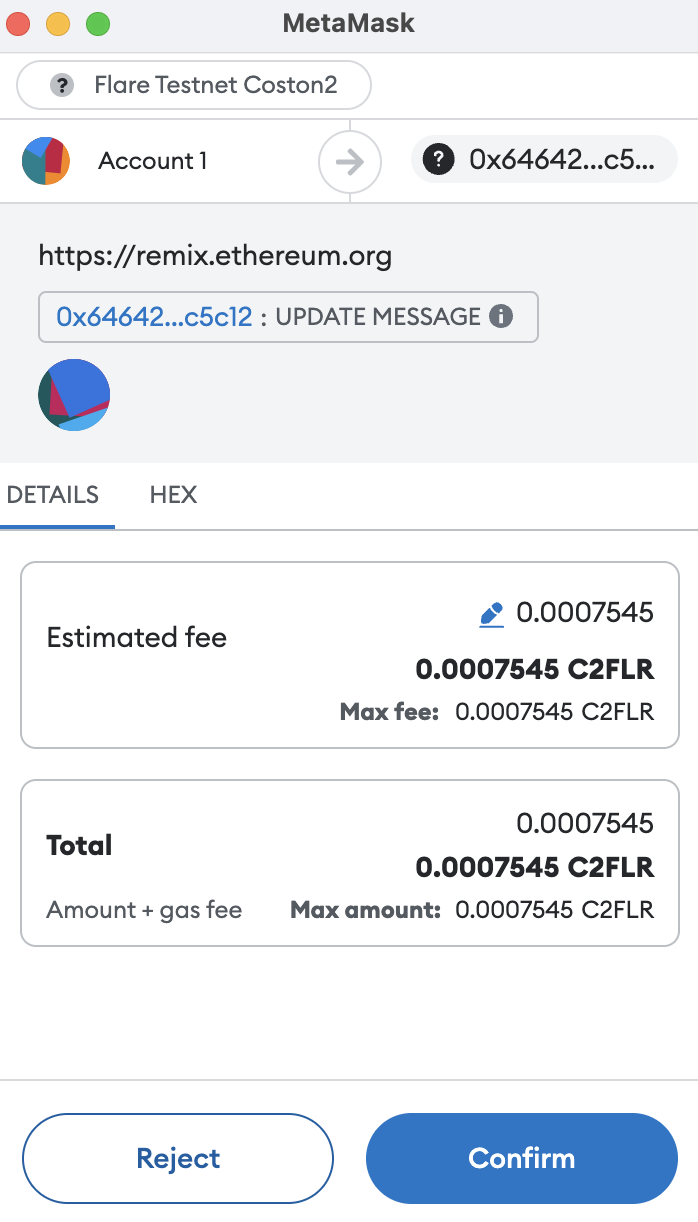This screenshot has height=1222, width=698.
Task: Click the Estimated fee 0.0007545 C2FLR amount
Action: point(535,669)
